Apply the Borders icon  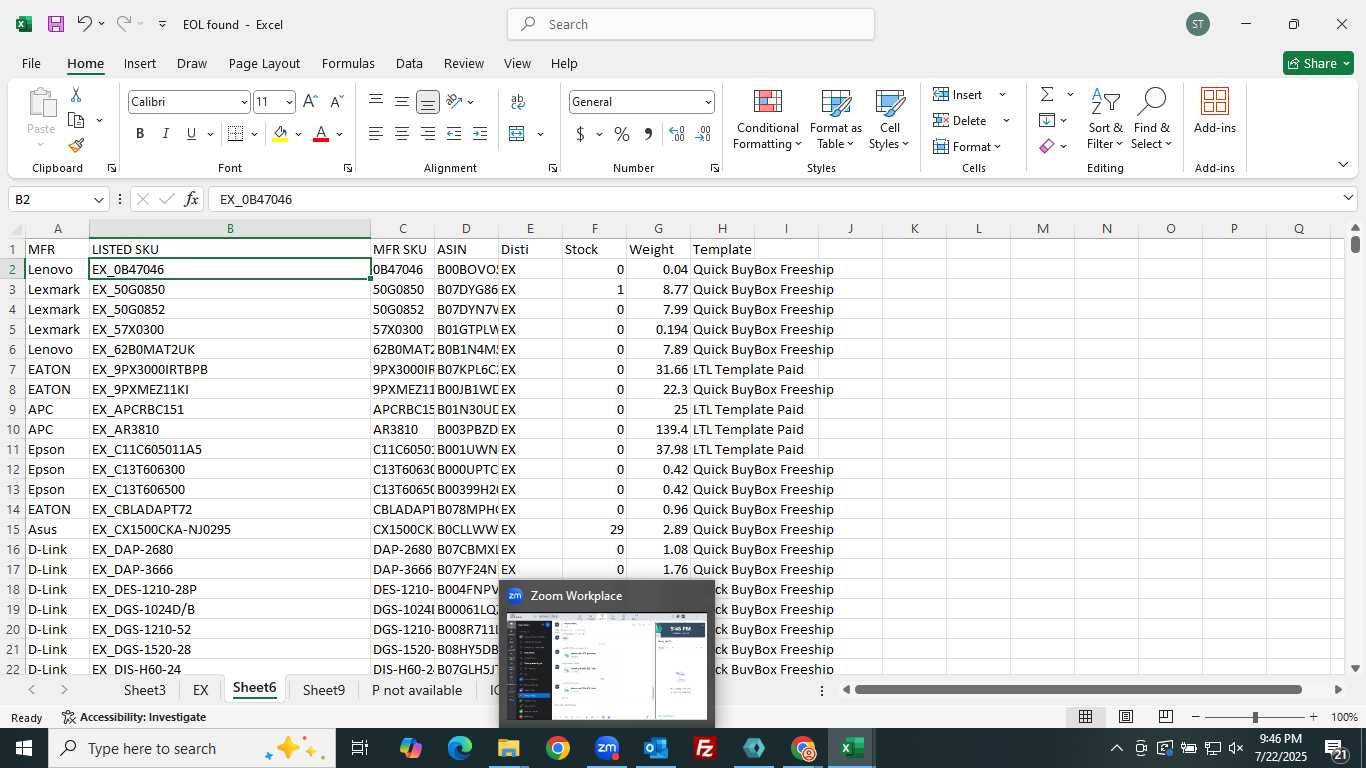(235, 134)
